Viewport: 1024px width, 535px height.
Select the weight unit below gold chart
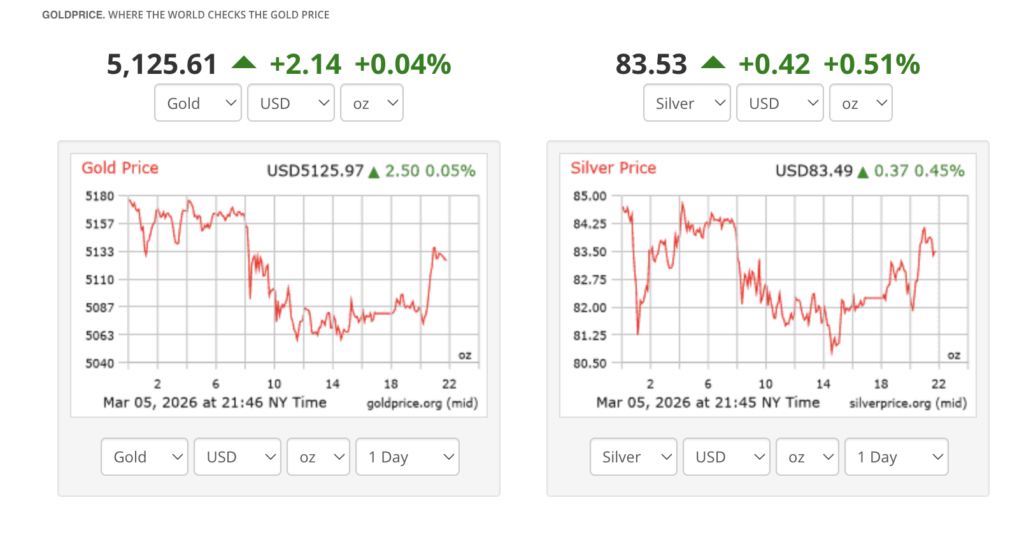318,457
